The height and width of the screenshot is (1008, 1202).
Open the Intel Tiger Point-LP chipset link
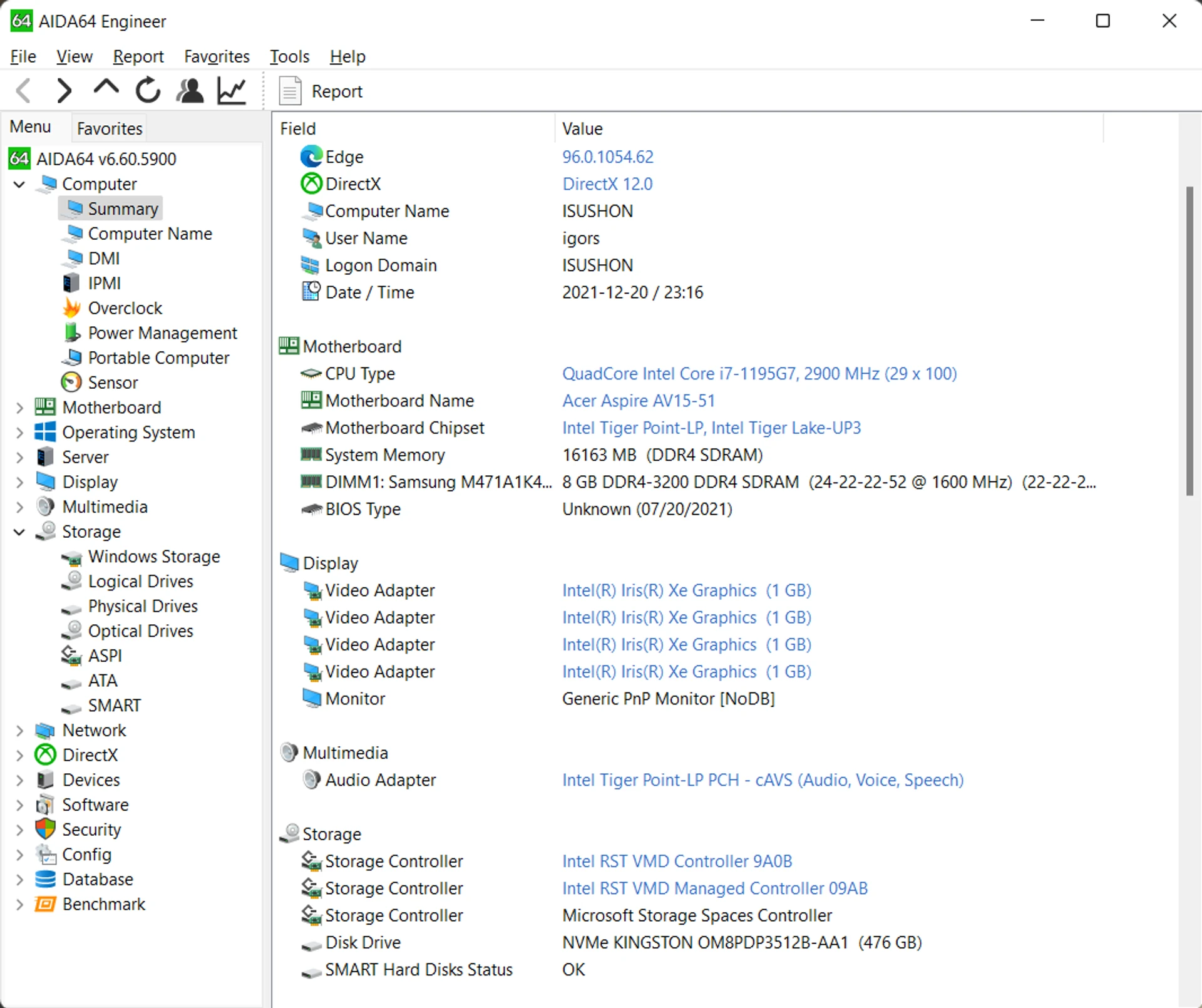click(712, 428)
